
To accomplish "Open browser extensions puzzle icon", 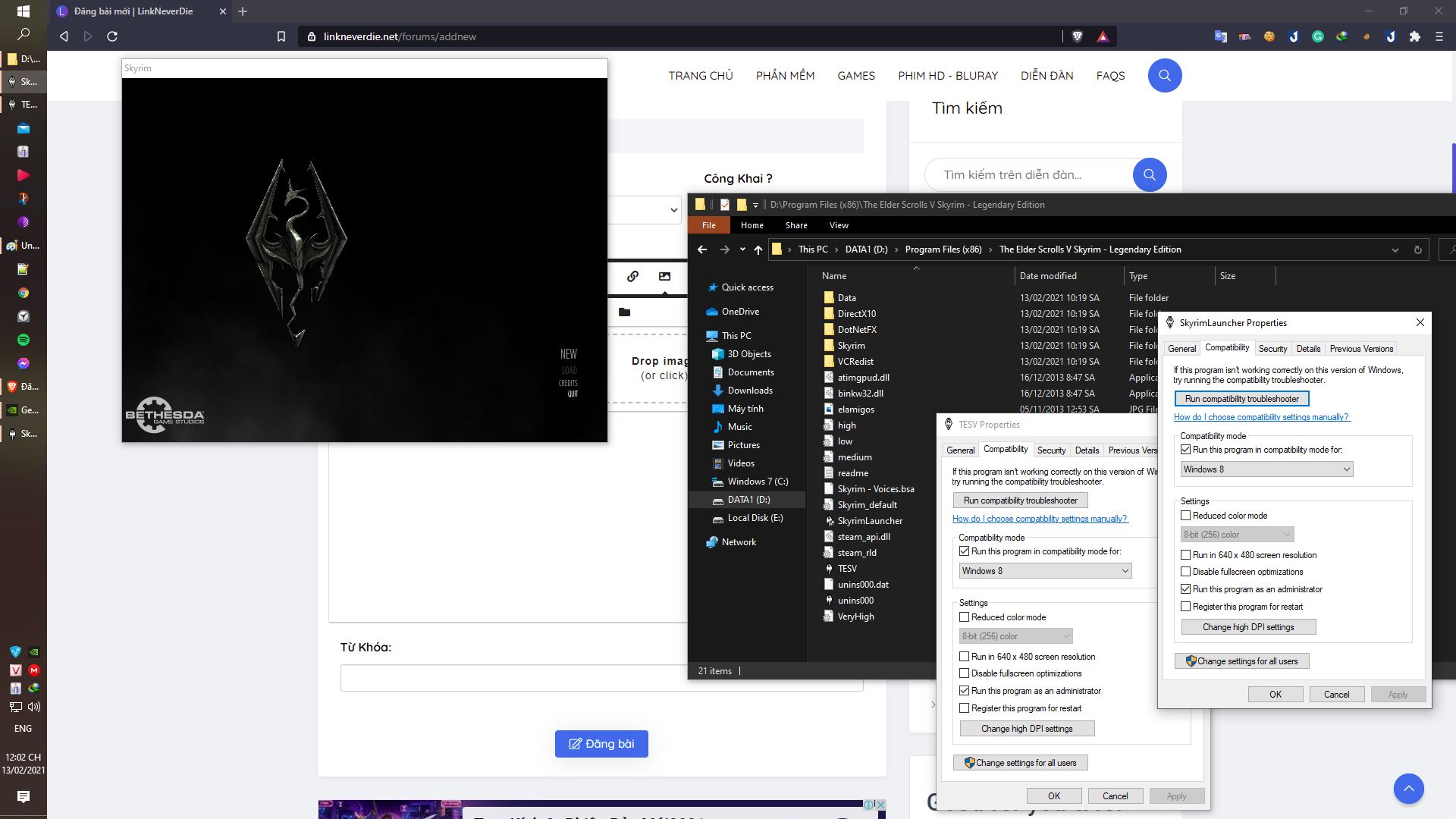I will 1414,36.
